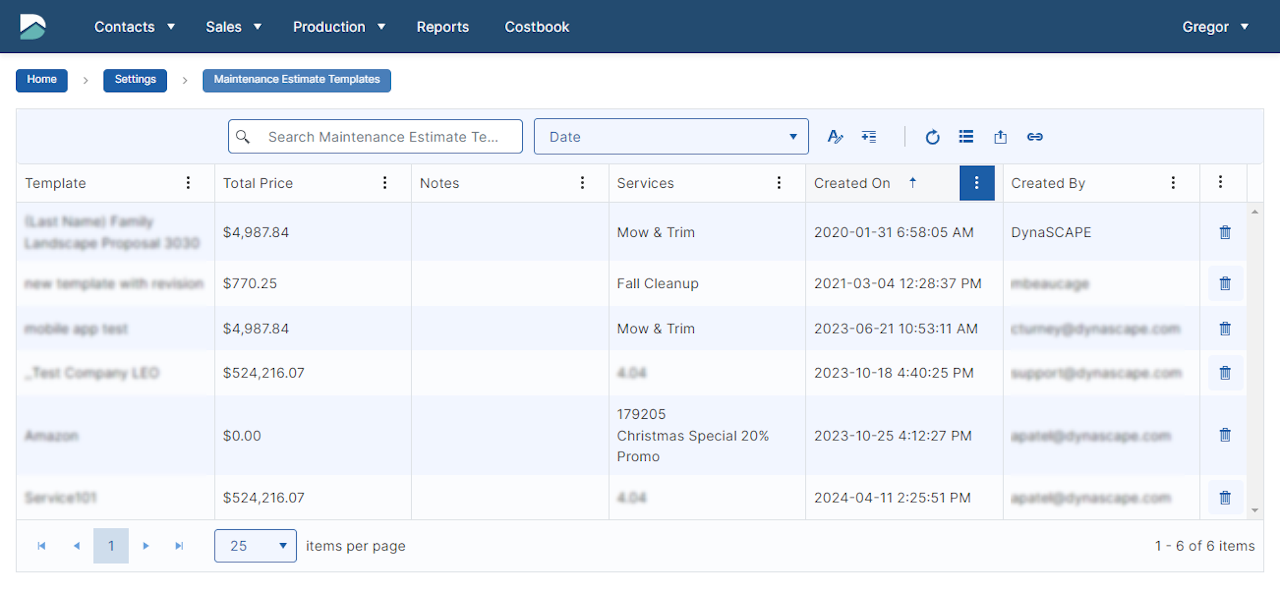Click the Maintenance Estimate Templates breadcrumb

pyautogui.click(x=297, y=80)
